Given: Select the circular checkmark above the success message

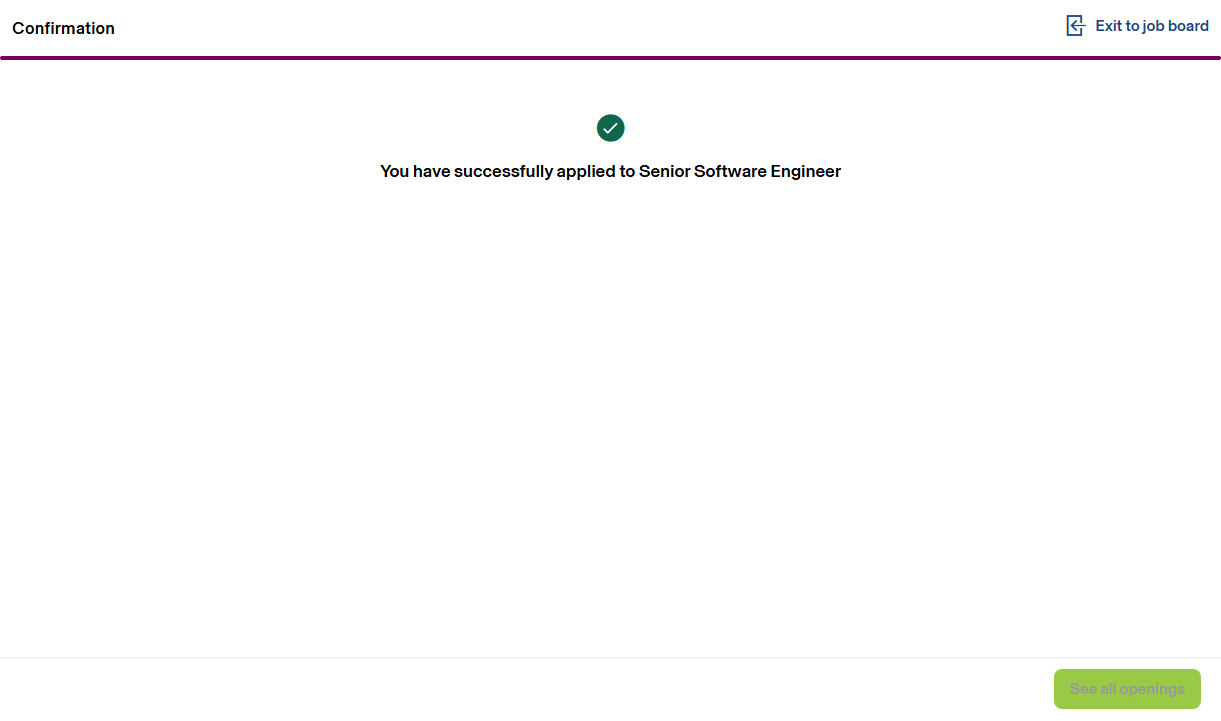Looking at the screenshot, I should coord(610,128).
